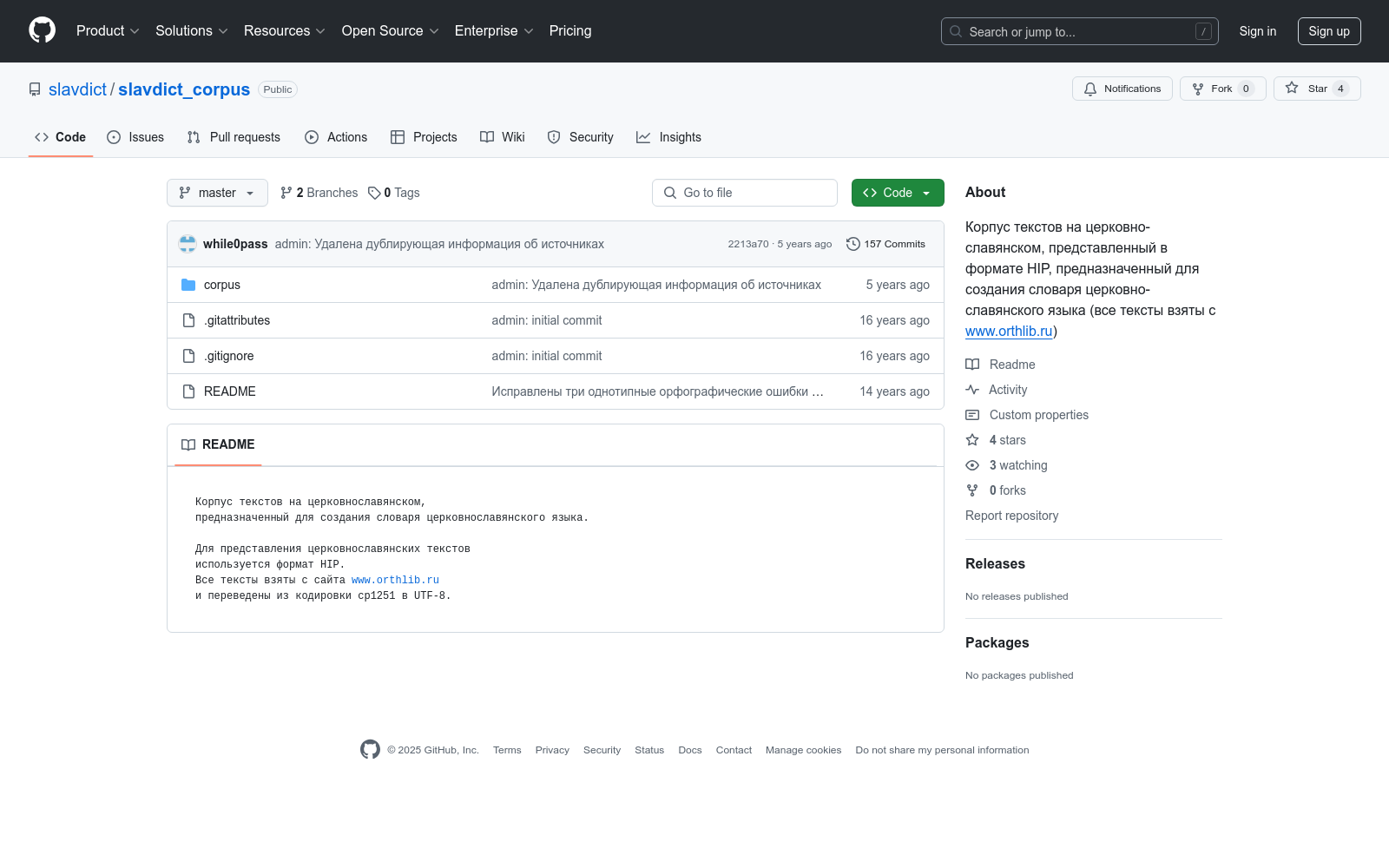Image resolution: width=1389 pixels, height=868 pixels.
Task: Open www.orthlib.ru link in About
Action: [x=1009, y=331]
